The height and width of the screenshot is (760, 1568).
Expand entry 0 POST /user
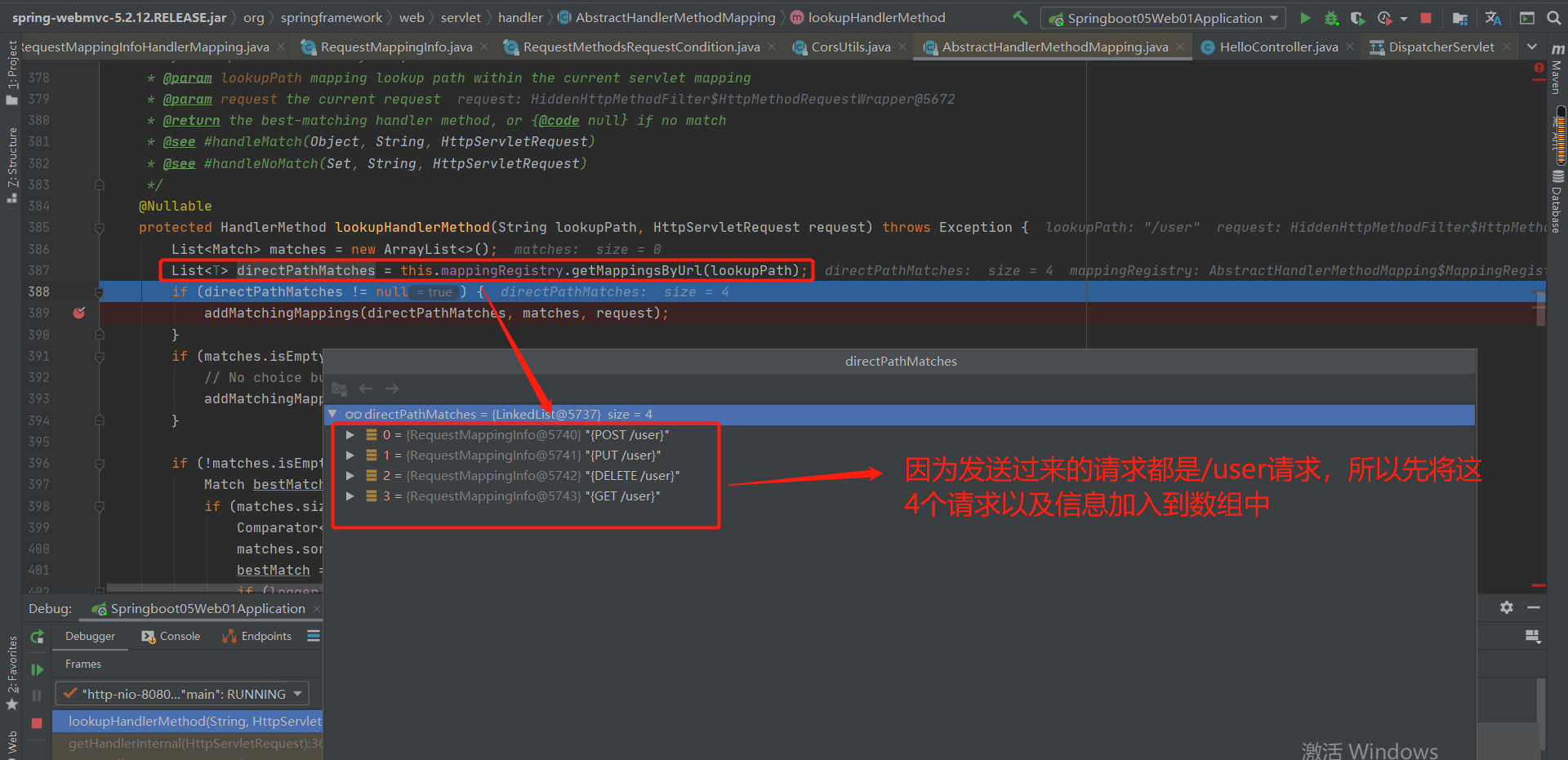pyautogui.click(x=350, y=435)
